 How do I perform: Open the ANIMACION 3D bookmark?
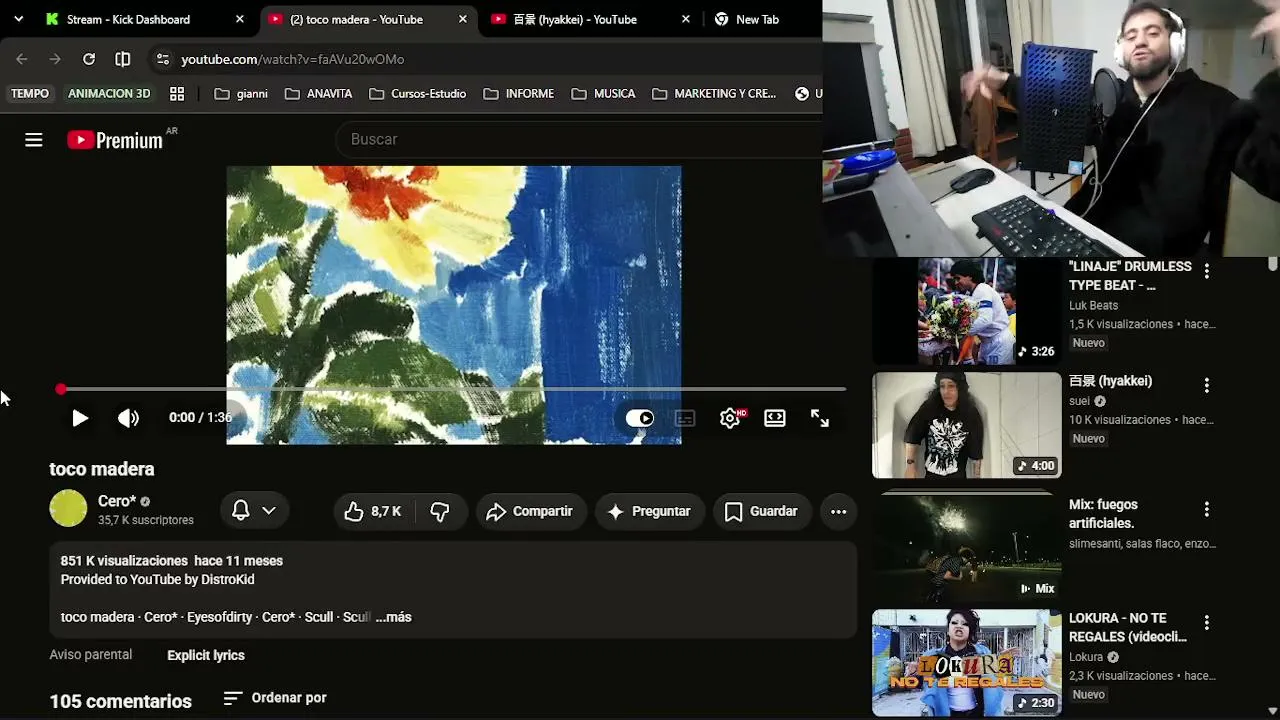coord(109,94)
